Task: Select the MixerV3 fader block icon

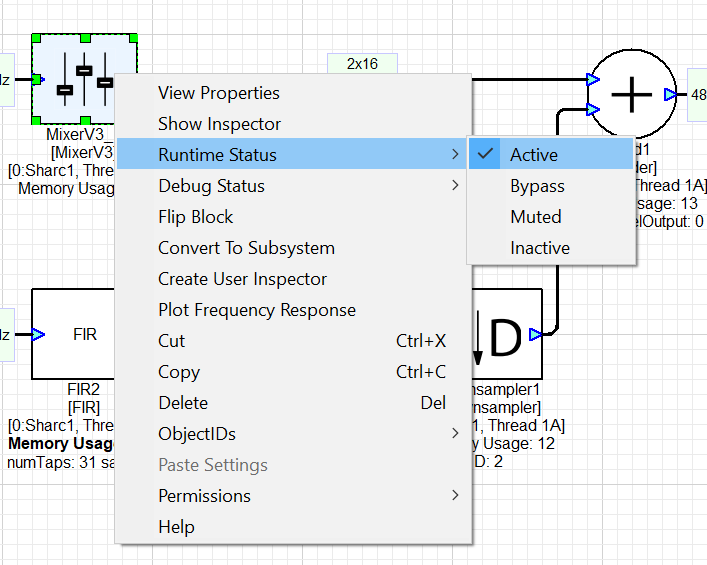Action: tap(84, 79)
